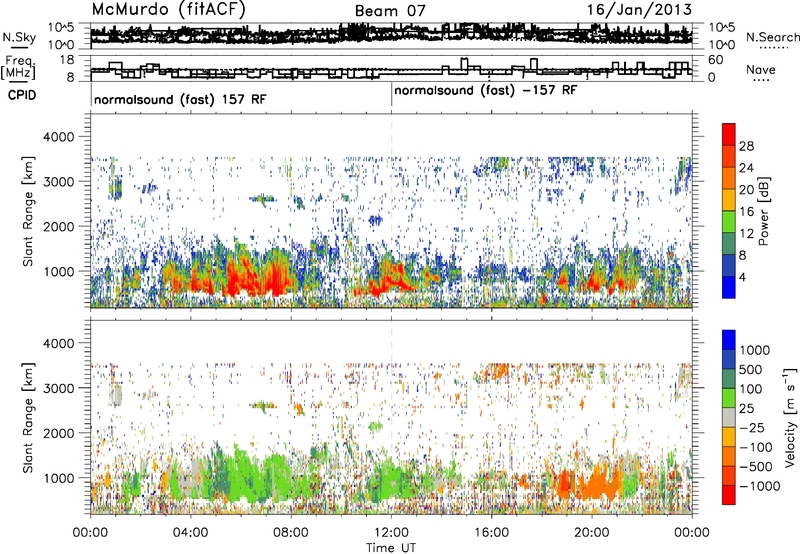Click the Slant Range label of power panel
800x554 pixels.
click(x=28, y=211)
